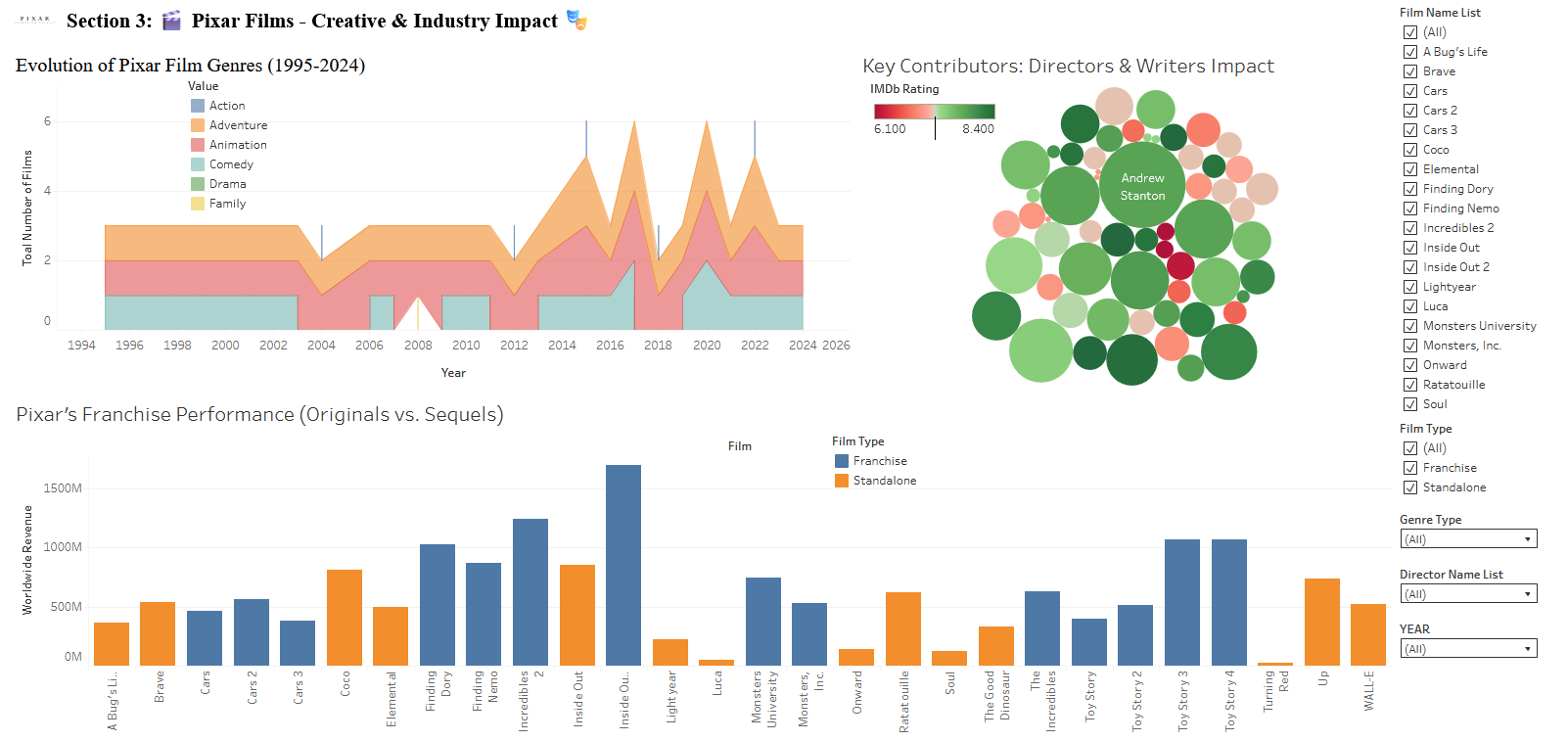The image size is (1568, 742).
Task: Select the Inside Out 2 revenue bar
Action: coord(623,566)
